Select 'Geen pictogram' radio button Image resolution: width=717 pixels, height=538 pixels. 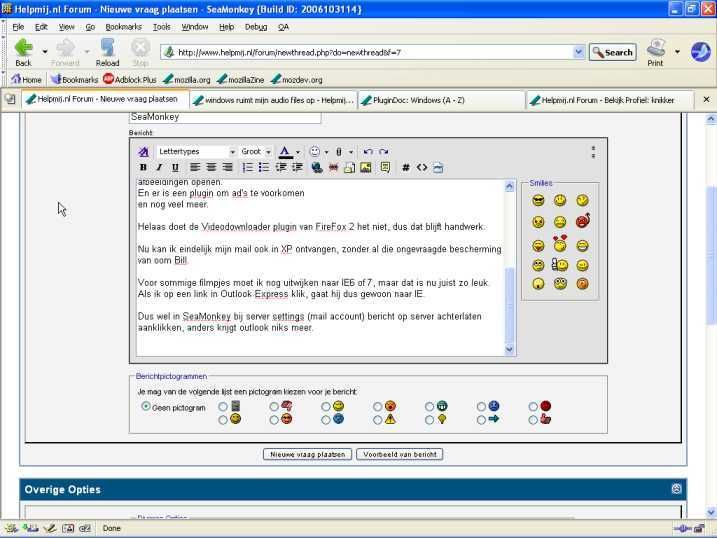(146, 406)
